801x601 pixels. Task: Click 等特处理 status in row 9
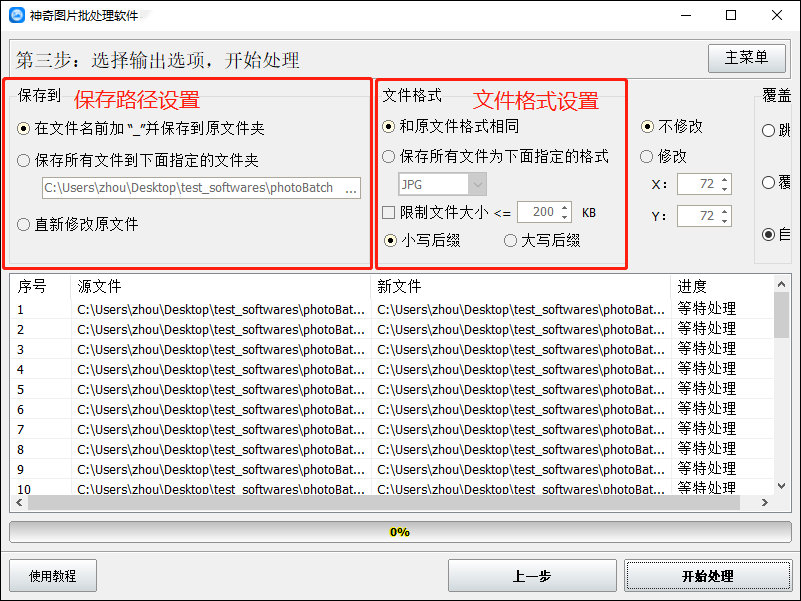click(706, 469)
